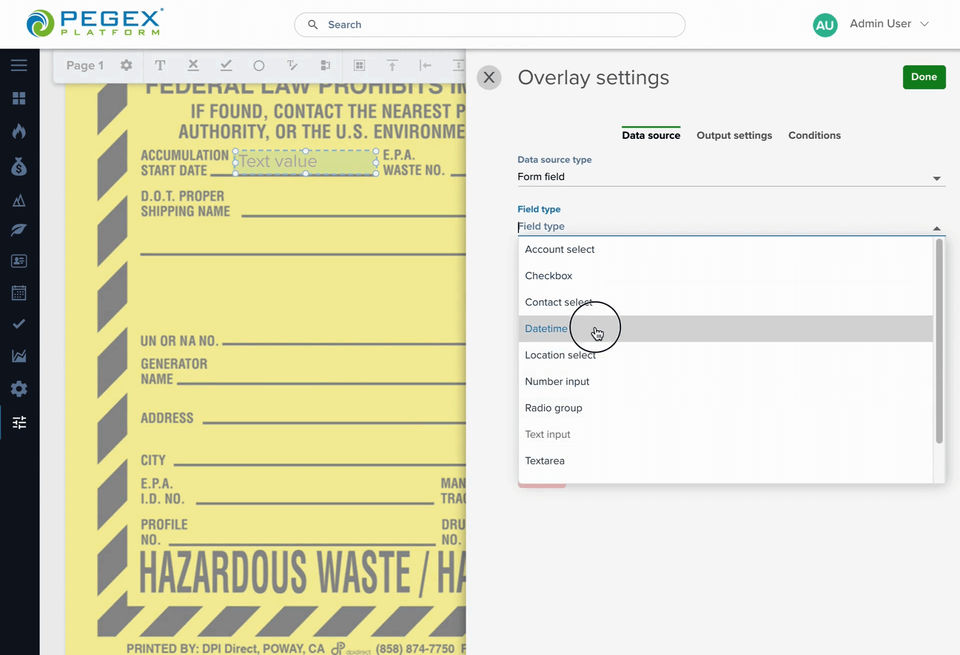Pick the Radio group option
960x655 pixels.
click(x=726, y=408)
